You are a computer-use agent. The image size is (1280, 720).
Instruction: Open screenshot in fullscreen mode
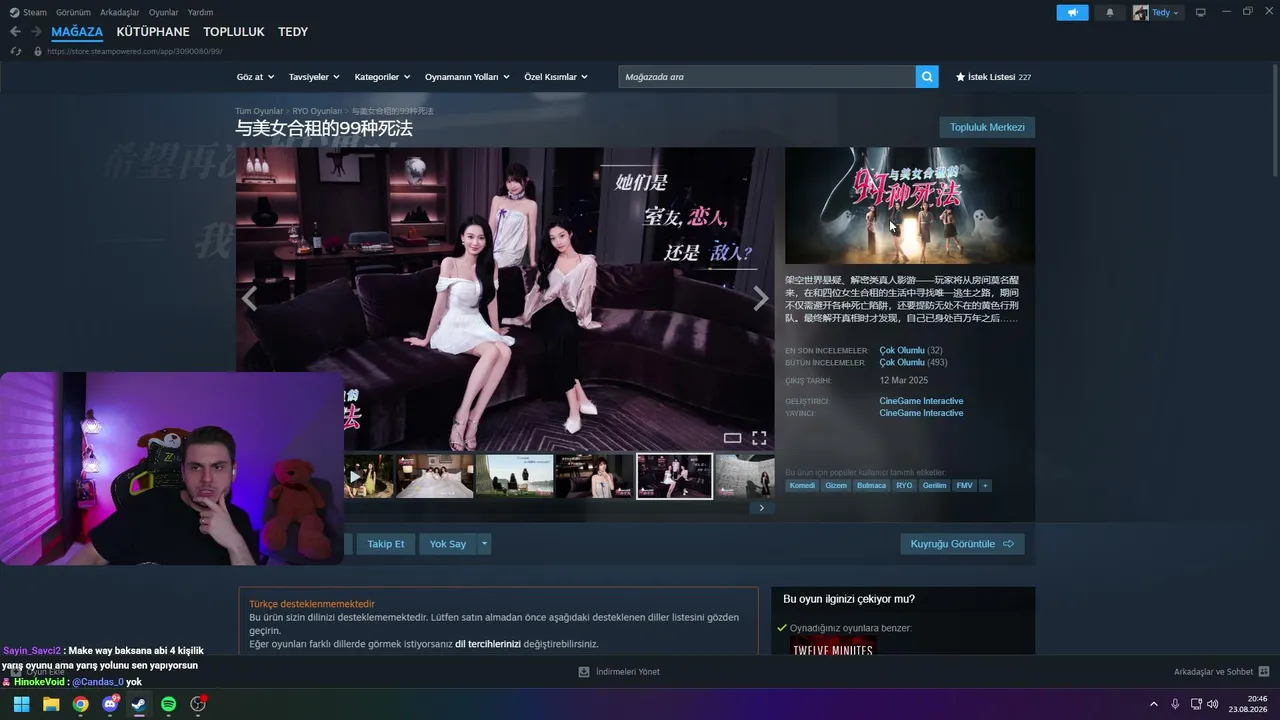759,438
